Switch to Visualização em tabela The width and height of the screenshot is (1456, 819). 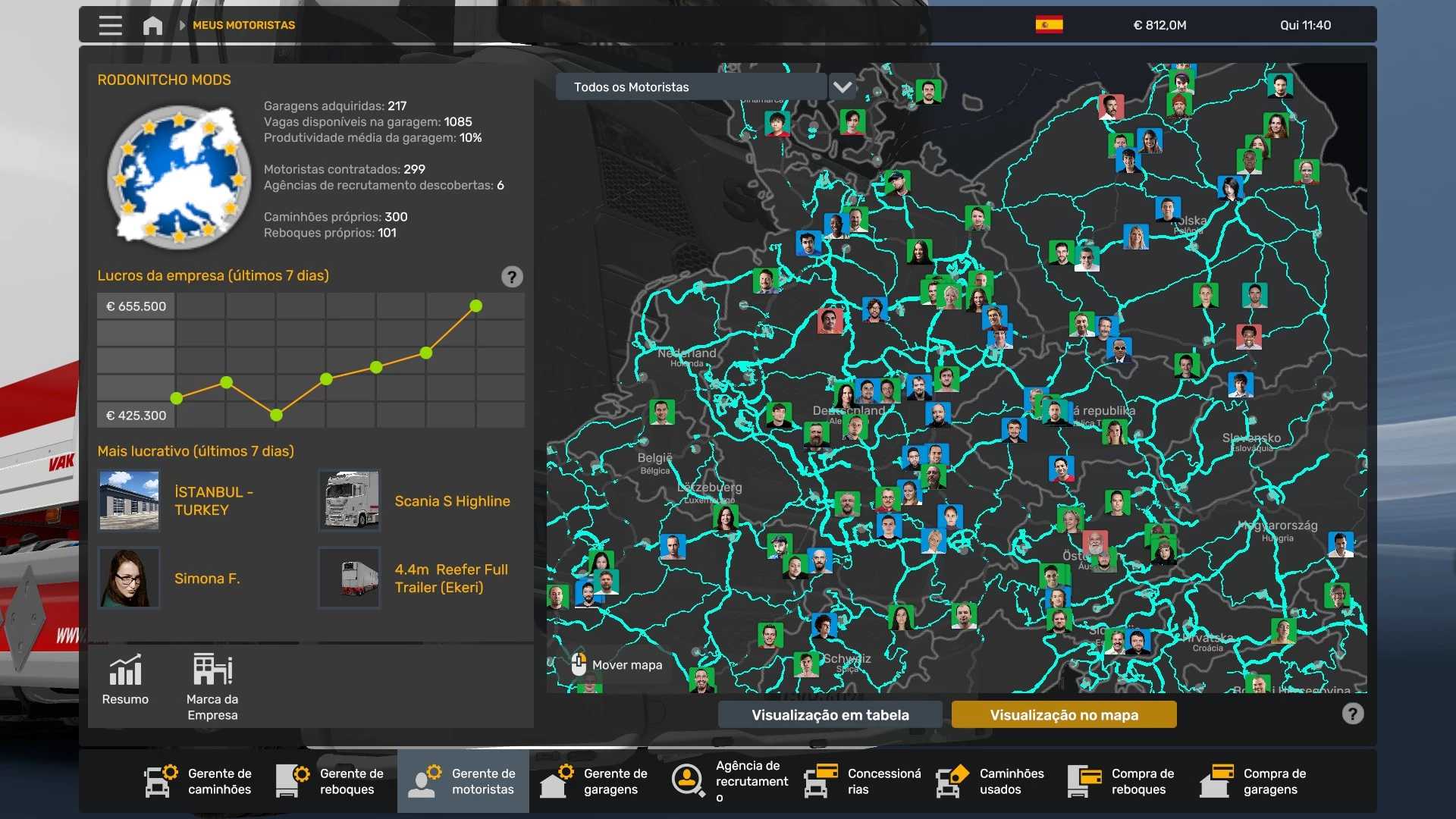click(830, 714)
